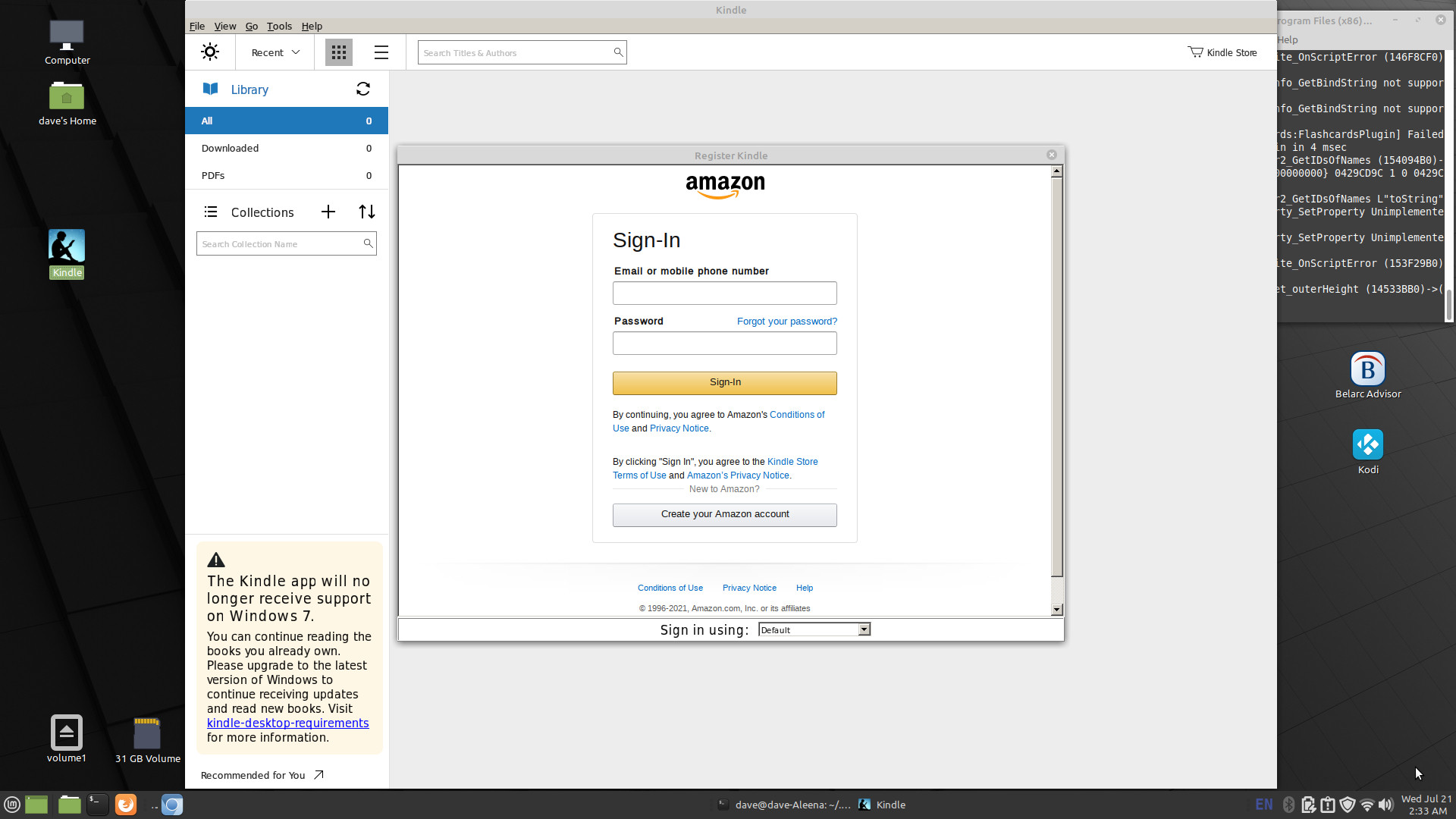Image resolution: width=1456 pixels, height=819 pixels.
Task: Open the Sign in using dropdown
Action: point(814,629)
